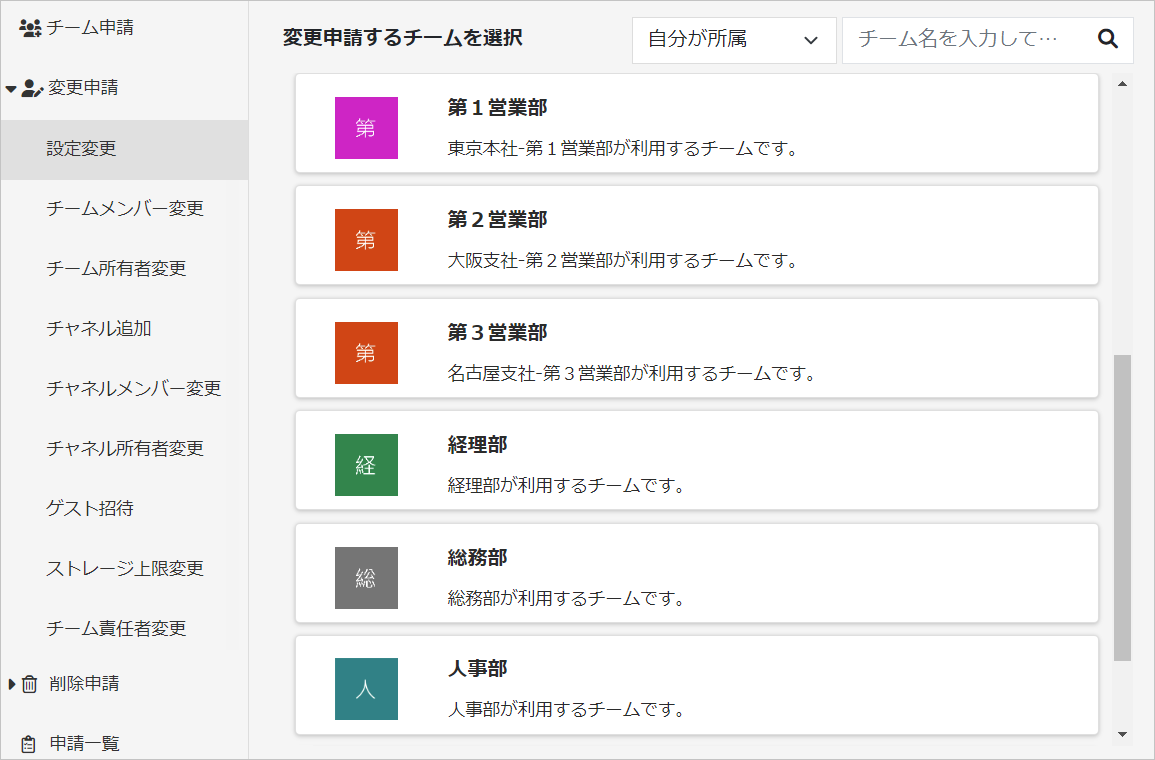Click the 変更申請 user-edit icon
Viewport: 1155px width, 760px height.
coord(32,88)
